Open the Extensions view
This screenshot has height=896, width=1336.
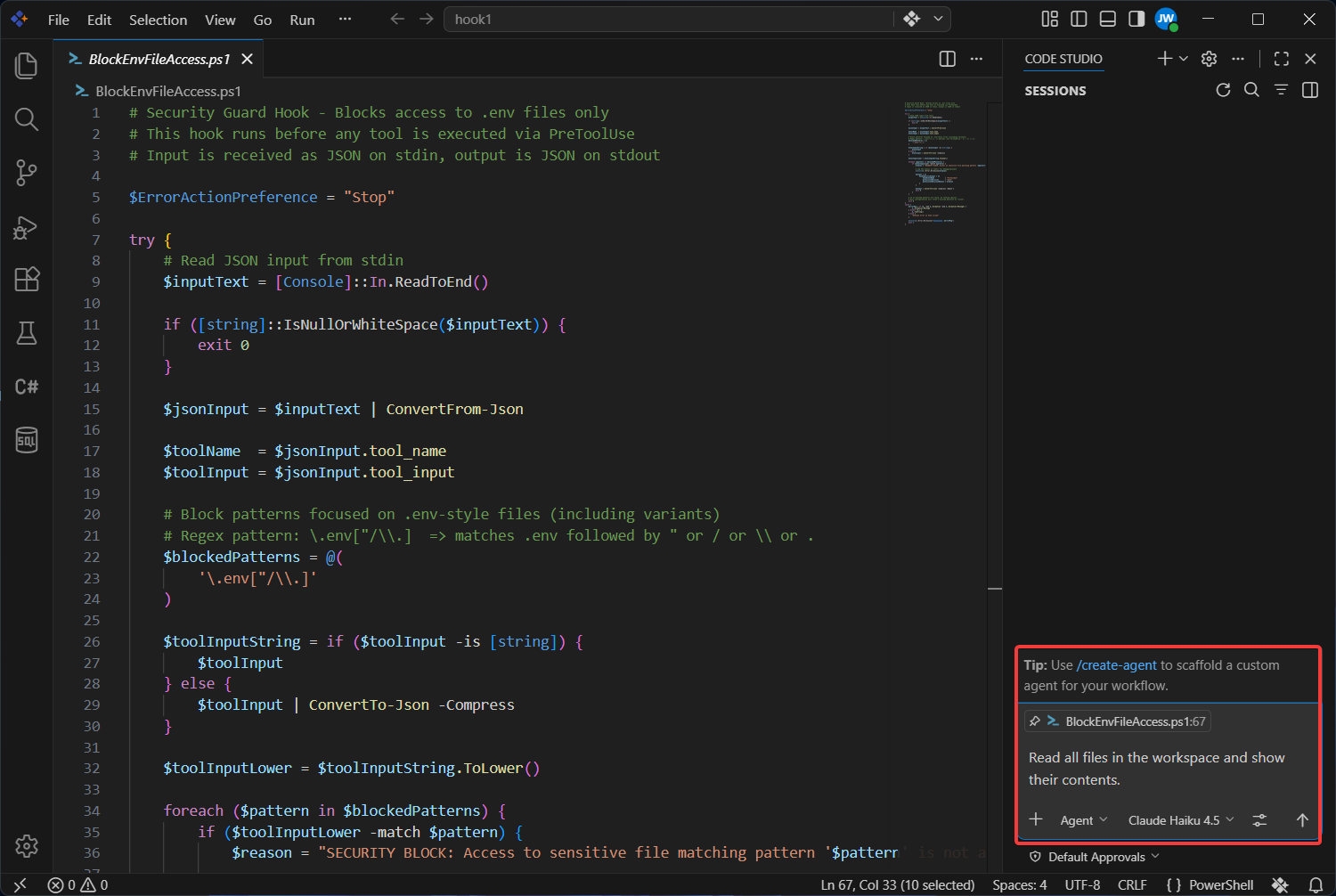pyautogui.click(x=27, y=280)
